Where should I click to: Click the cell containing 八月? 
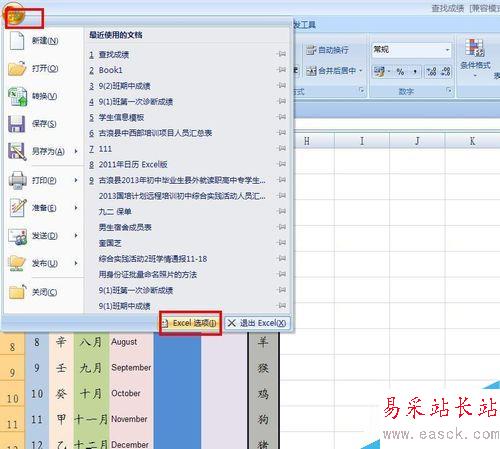pyautogui.click(x=91, y=342)
